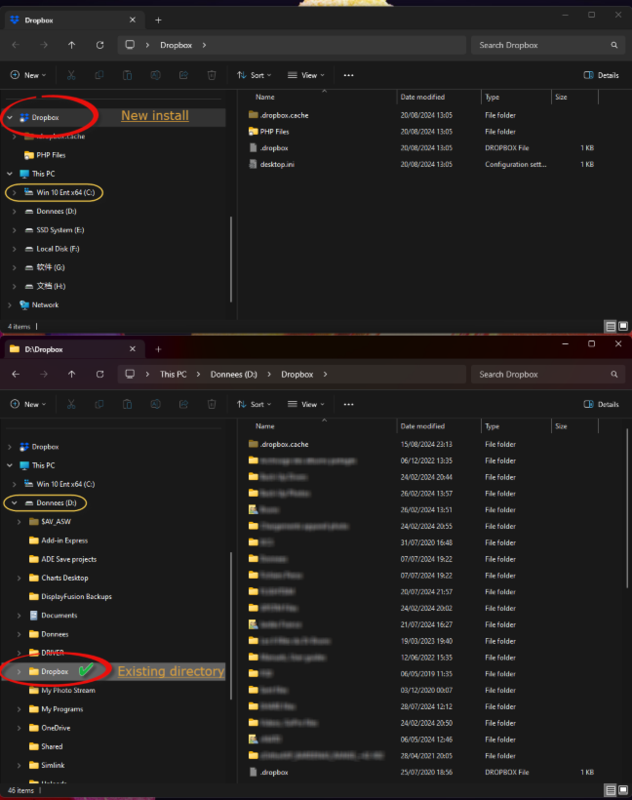Switch to details view icon in top window status bar
The image size is (632, 800).
coord(610,326)
